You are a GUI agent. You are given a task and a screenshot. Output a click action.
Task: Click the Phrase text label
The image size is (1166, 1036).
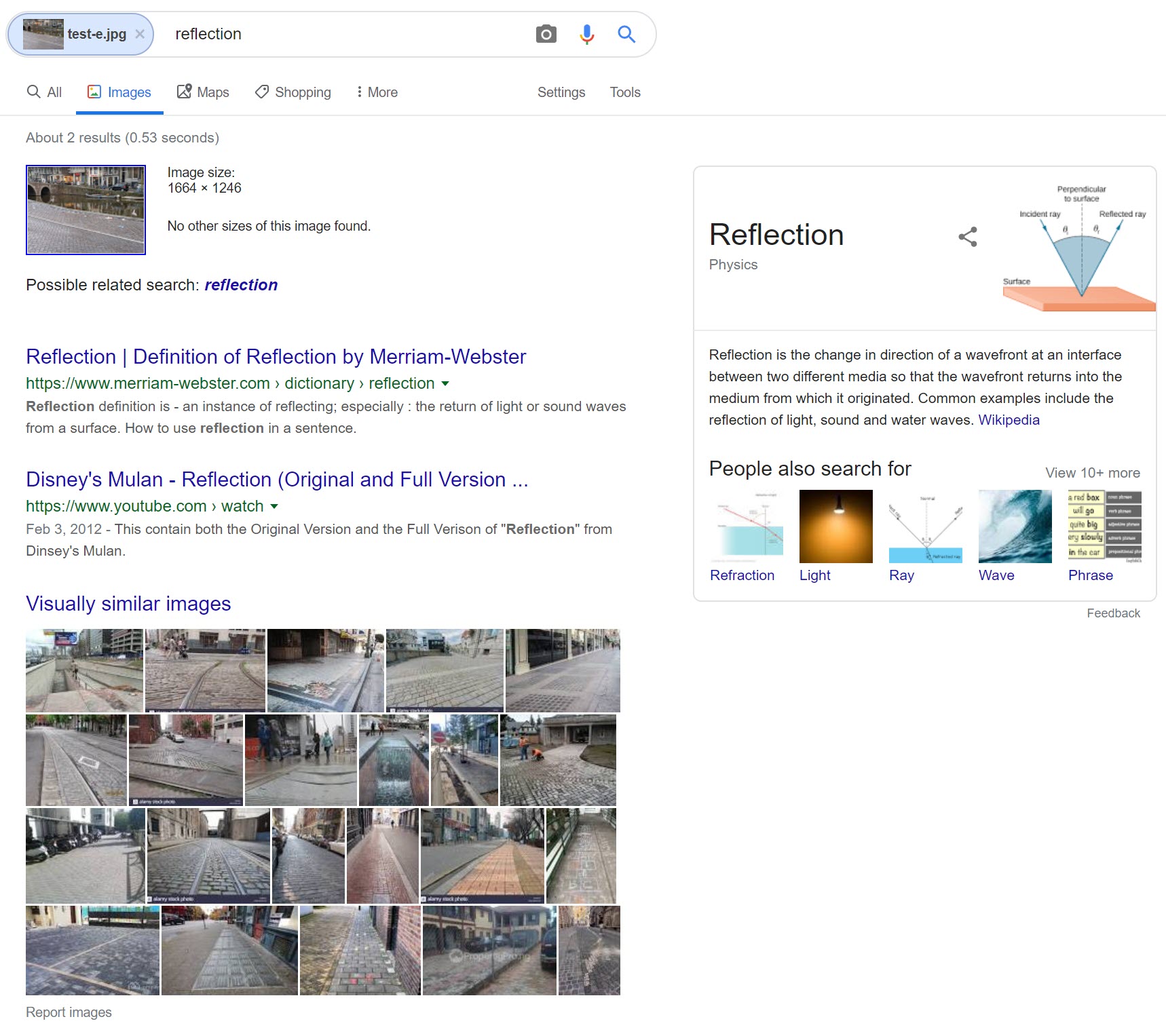[x=1091, y=575]
